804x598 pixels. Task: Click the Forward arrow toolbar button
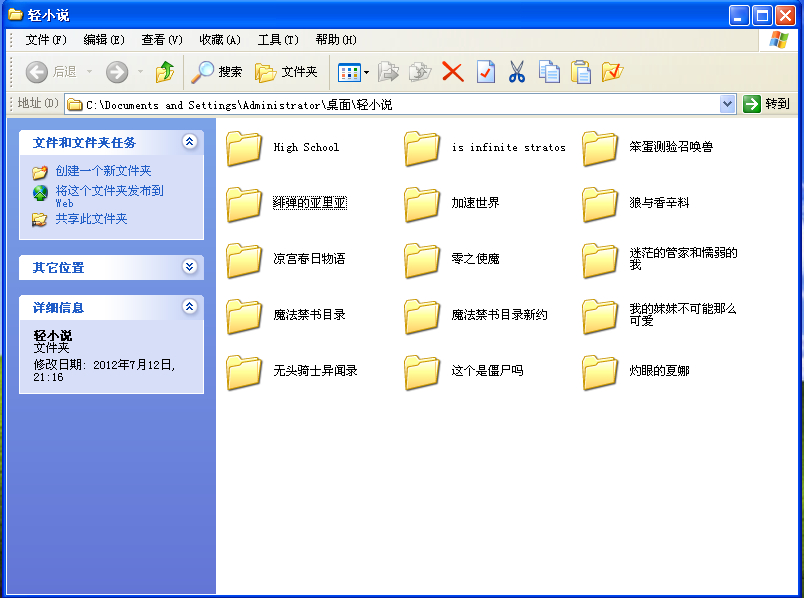click(117, 72)
